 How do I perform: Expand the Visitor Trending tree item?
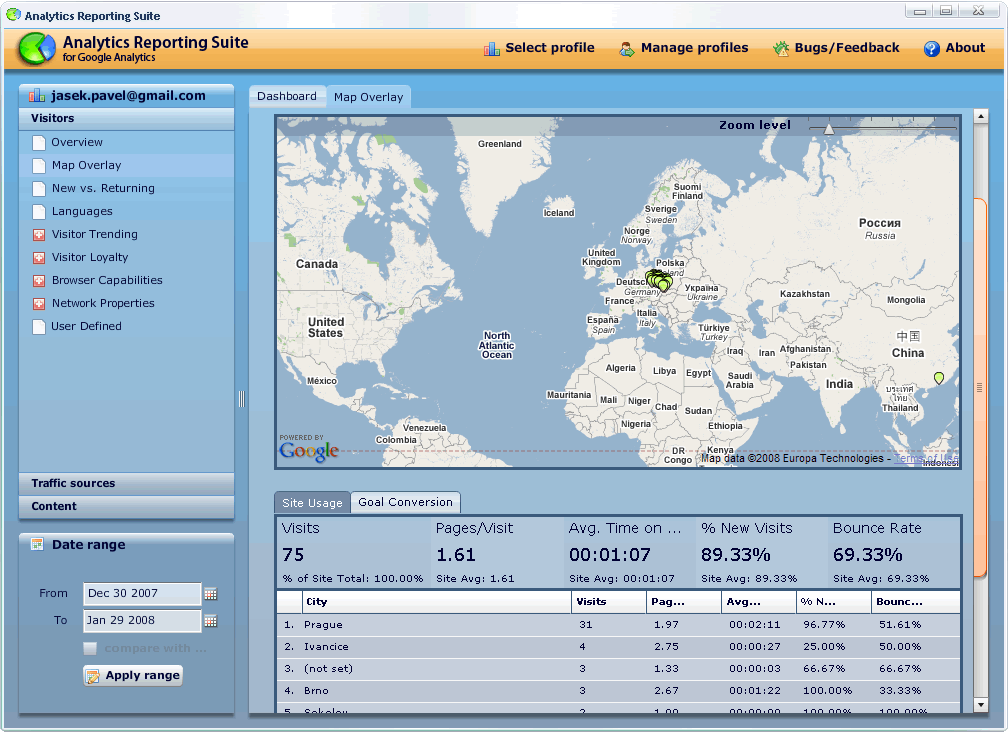[x=39, y=235]
